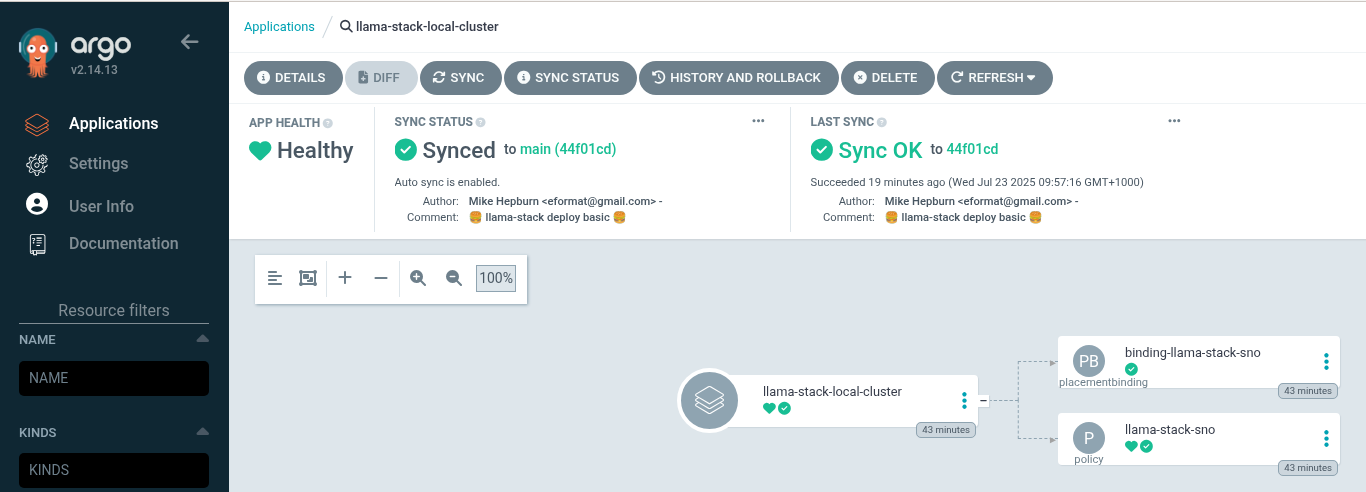Click the llama-stack-local-cluster breadcrumb title
Viewport: 1366px width, 492px height.
click(427, 27)
